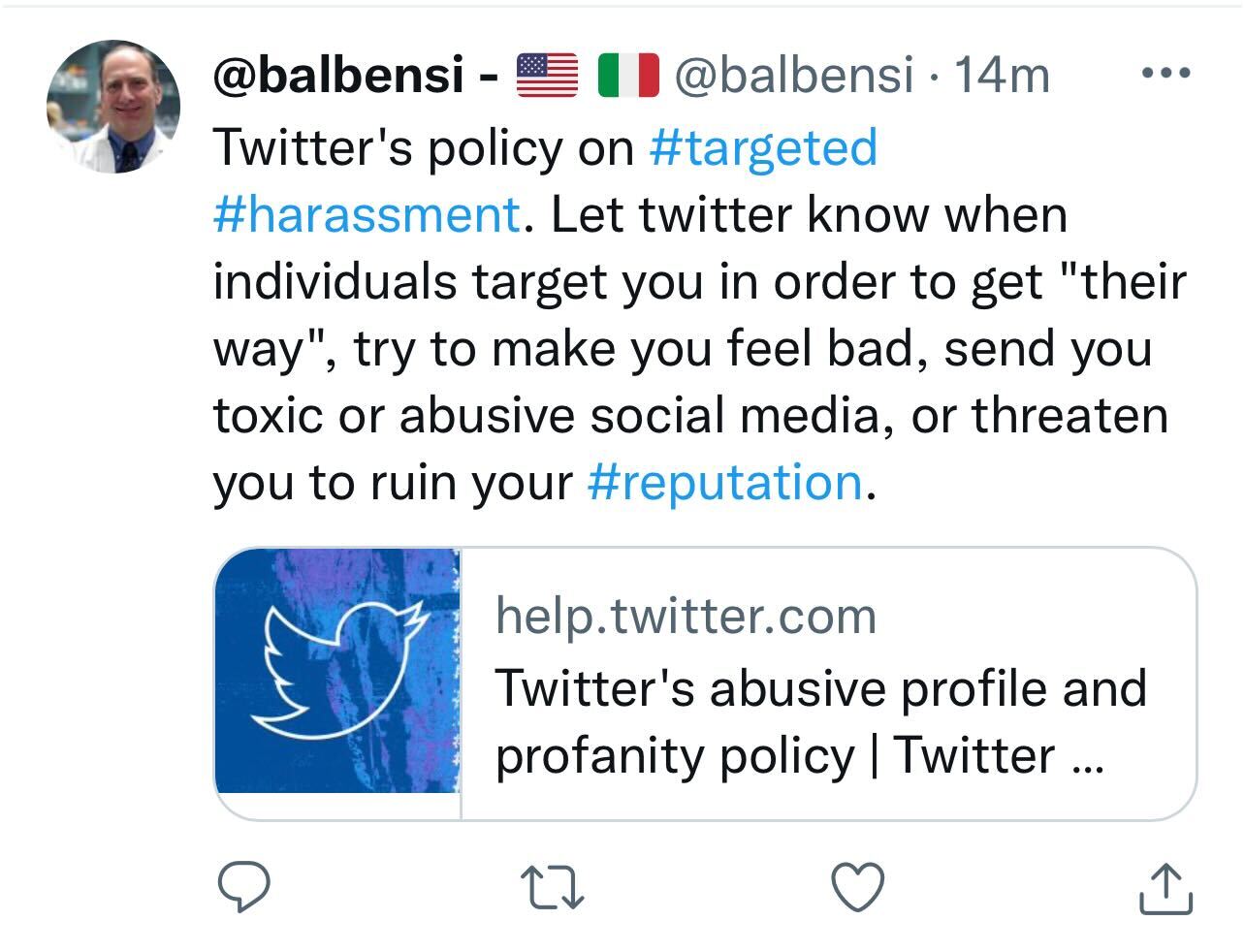The image size is (1245, 952).
Task: Open "Twitter's abusive profile and profanity policy" title
Action: 820,721
